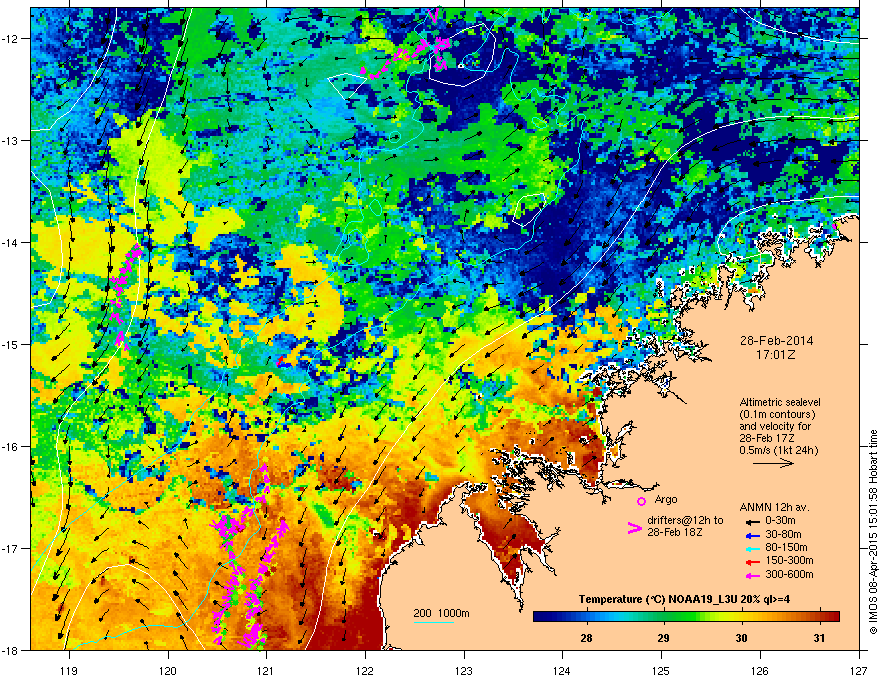
Task: Click the magenta Argo circle marker in legend
Action: [x=641, y=501]
